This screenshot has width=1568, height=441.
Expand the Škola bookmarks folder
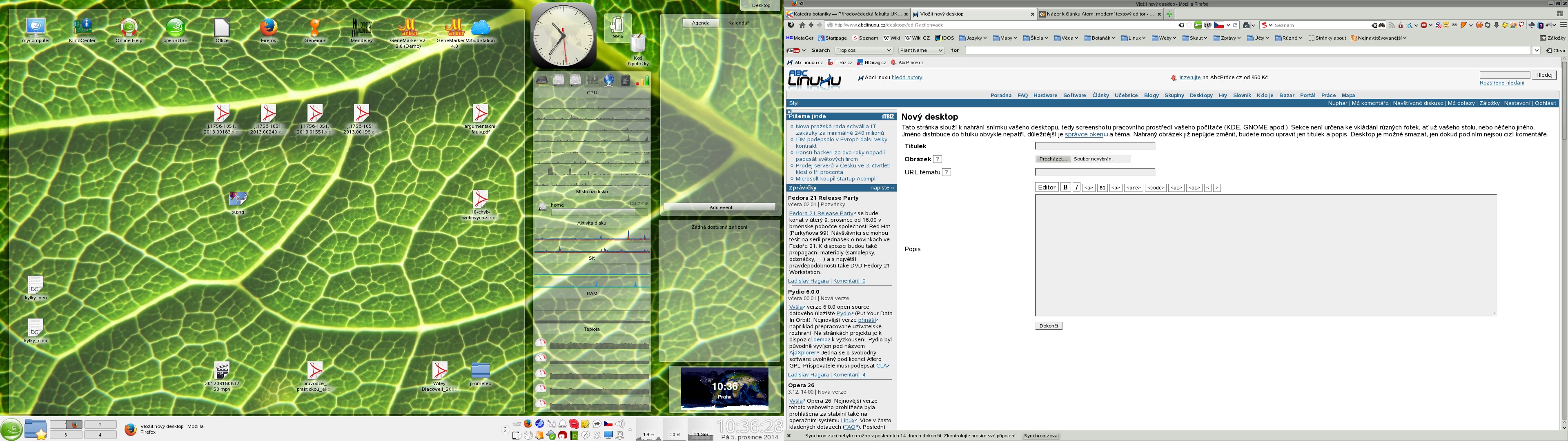[x=1036, y=38]
